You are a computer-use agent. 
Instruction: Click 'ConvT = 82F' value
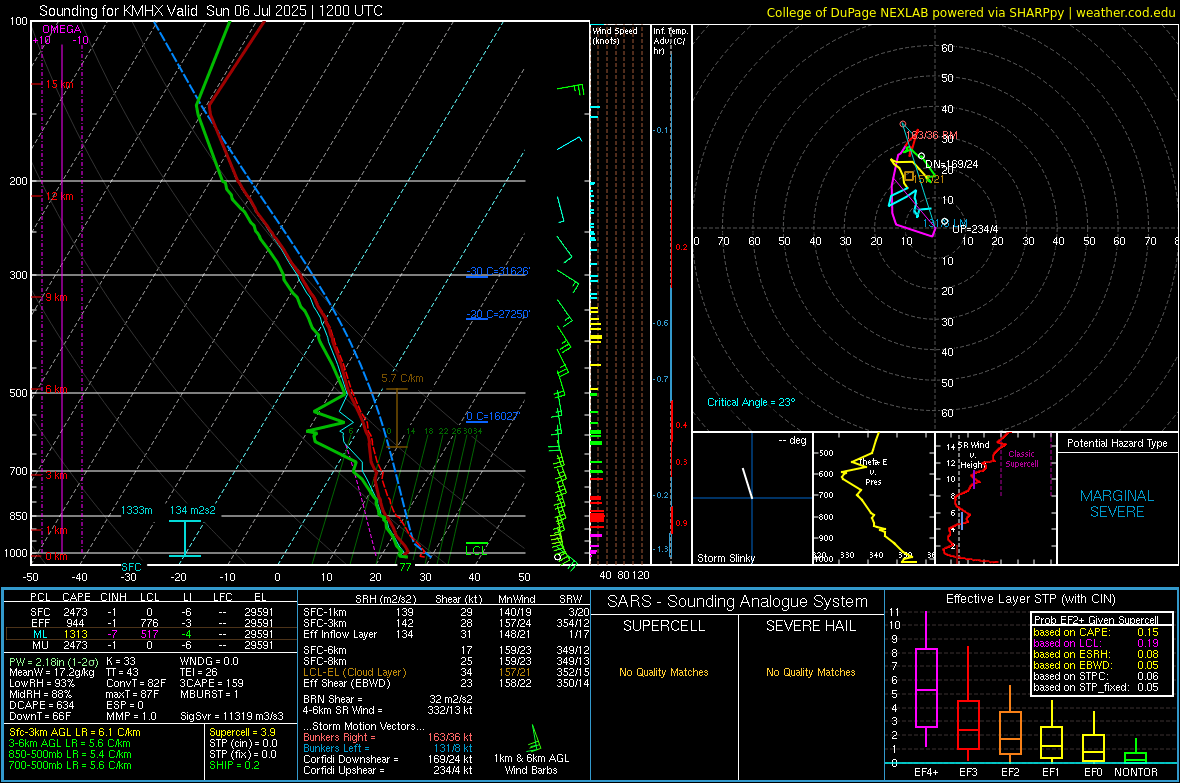click(136, 683)
